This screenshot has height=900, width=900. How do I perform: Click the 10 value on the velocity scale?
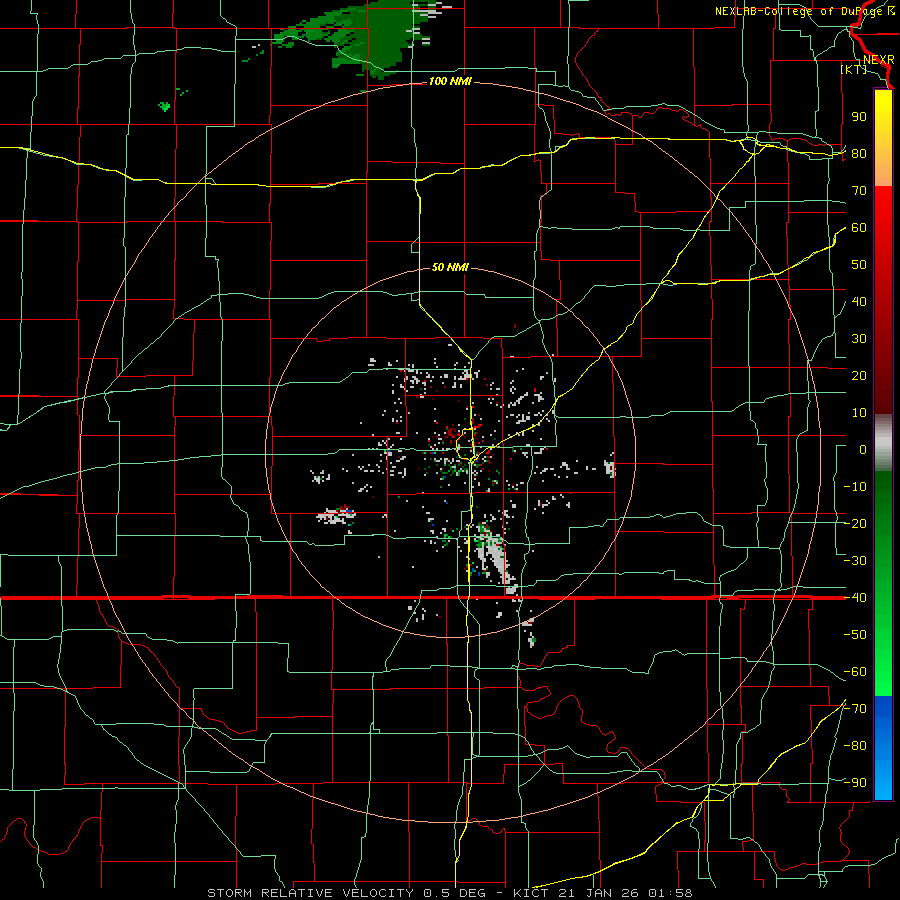[x=859, y=413]
